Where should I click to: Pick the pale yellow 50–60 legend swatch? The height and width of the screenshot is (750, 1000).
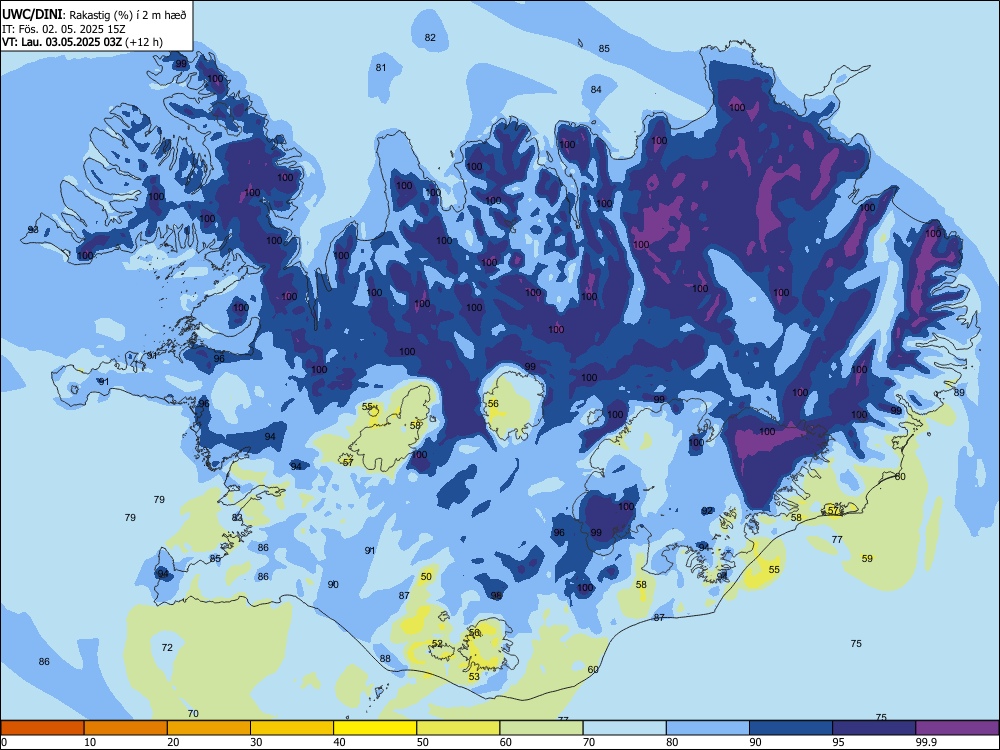459,728
